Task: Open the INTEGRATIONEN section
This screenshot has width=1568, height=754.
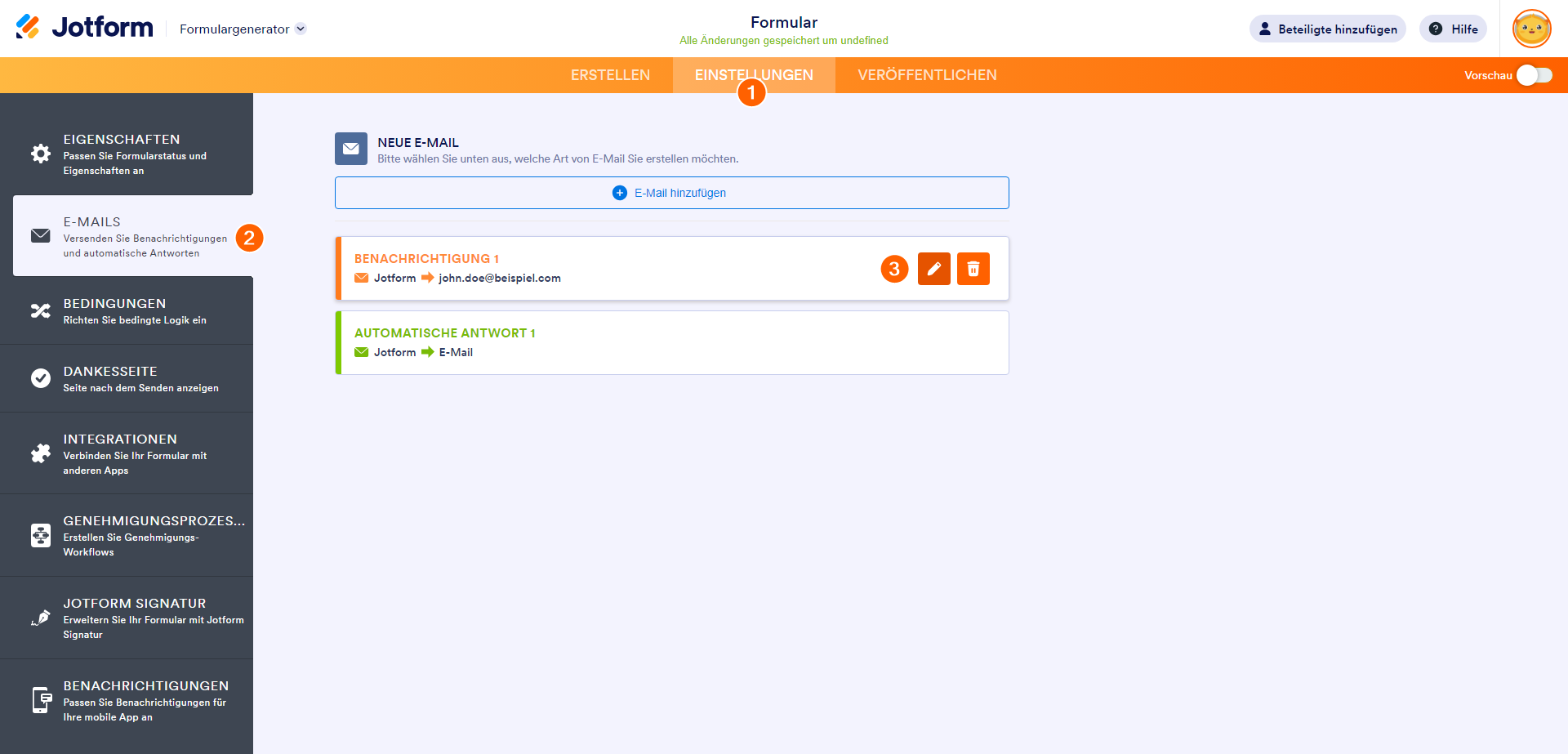Action: click(127, 453)
